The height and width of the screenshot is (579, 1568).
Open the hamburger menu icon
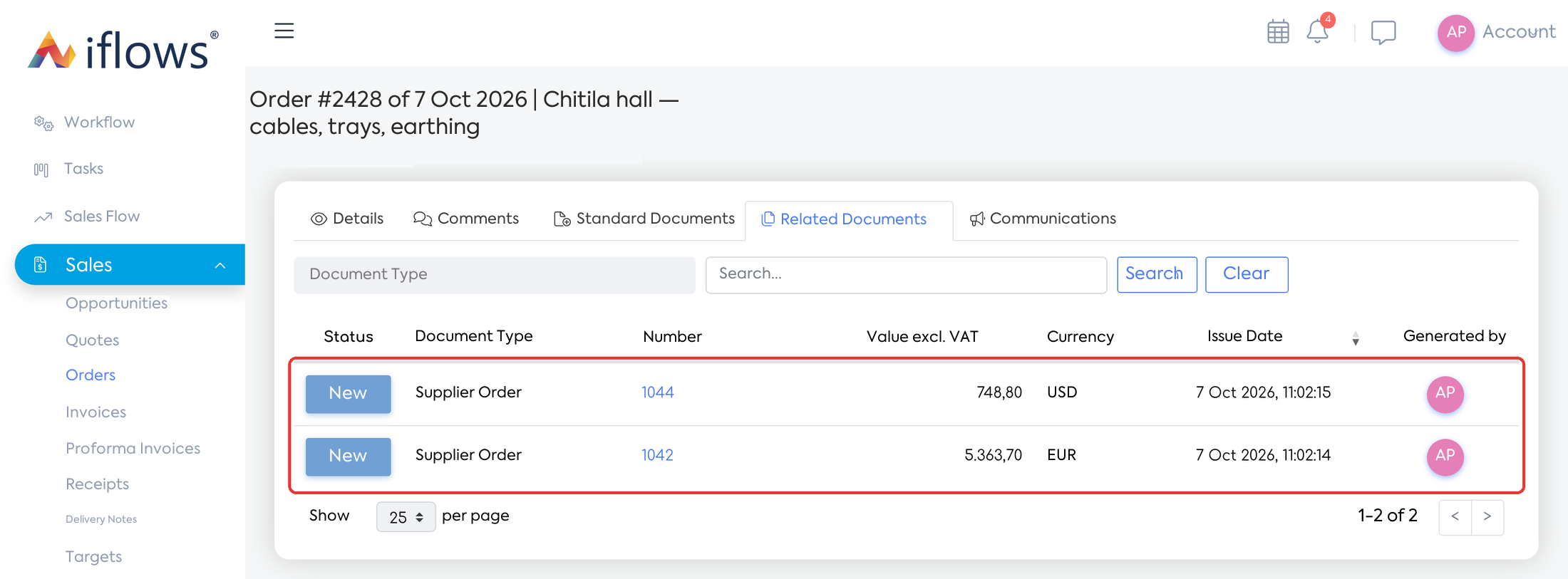click(284, 31)
